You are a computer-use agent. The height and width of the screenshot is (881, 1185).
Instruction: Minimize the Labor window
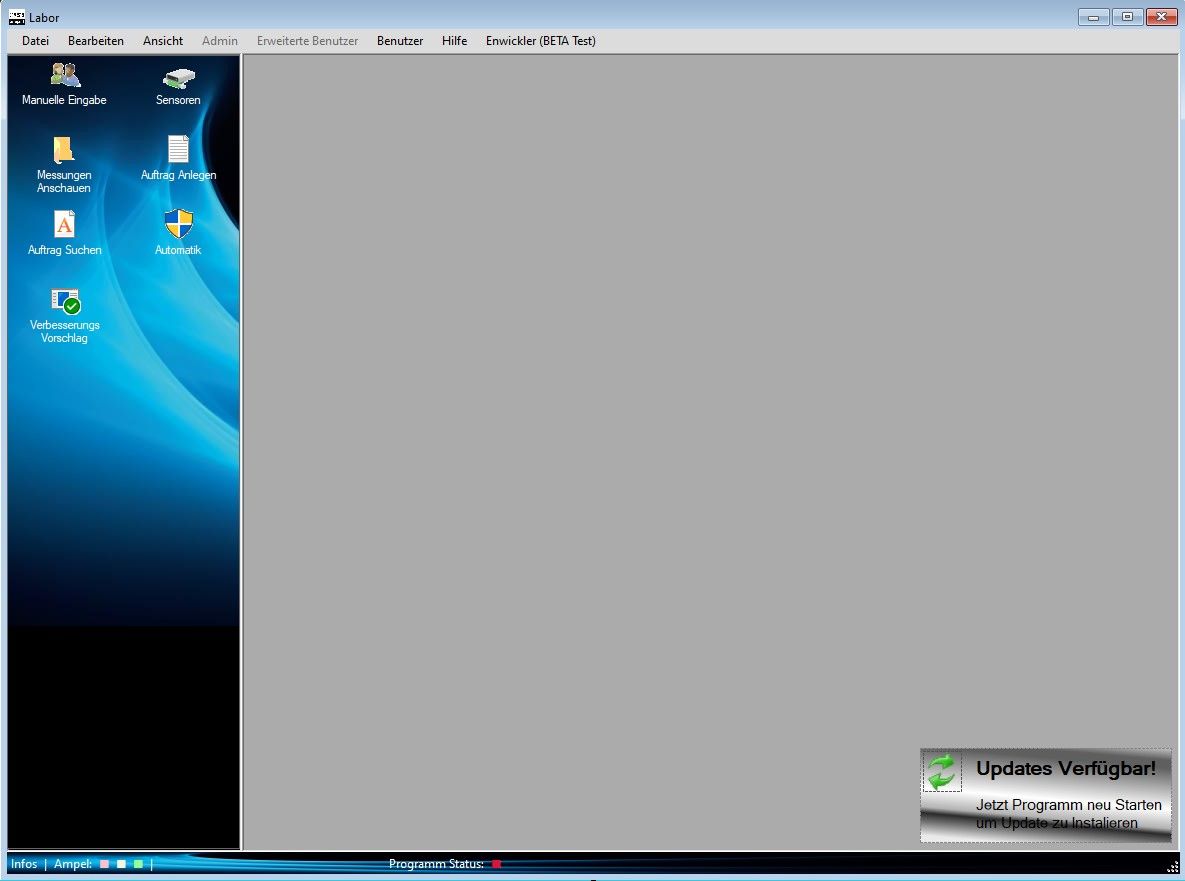1094,17
